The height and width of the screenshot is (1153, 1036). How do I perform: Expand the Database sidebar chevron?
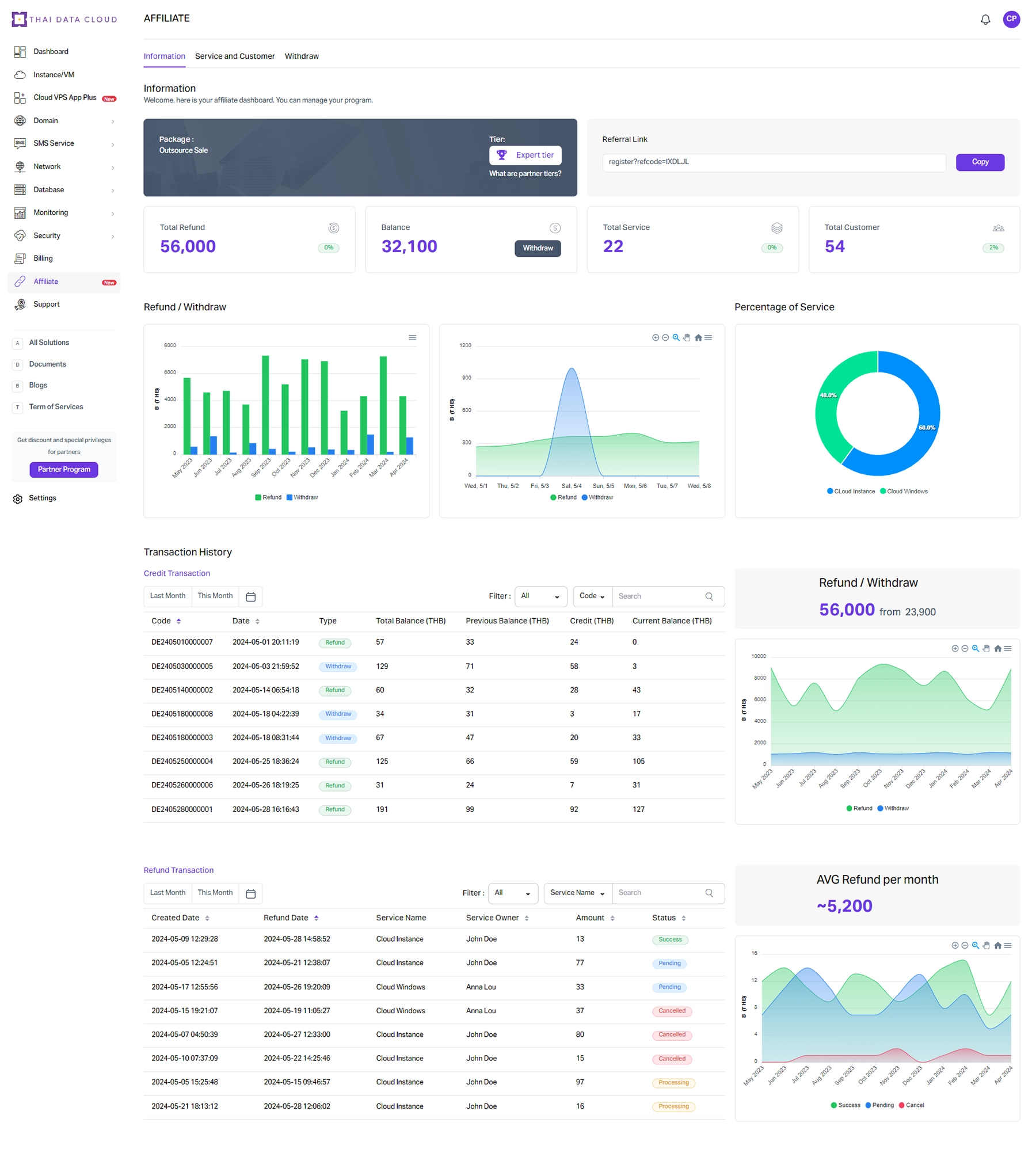point(112,190)
